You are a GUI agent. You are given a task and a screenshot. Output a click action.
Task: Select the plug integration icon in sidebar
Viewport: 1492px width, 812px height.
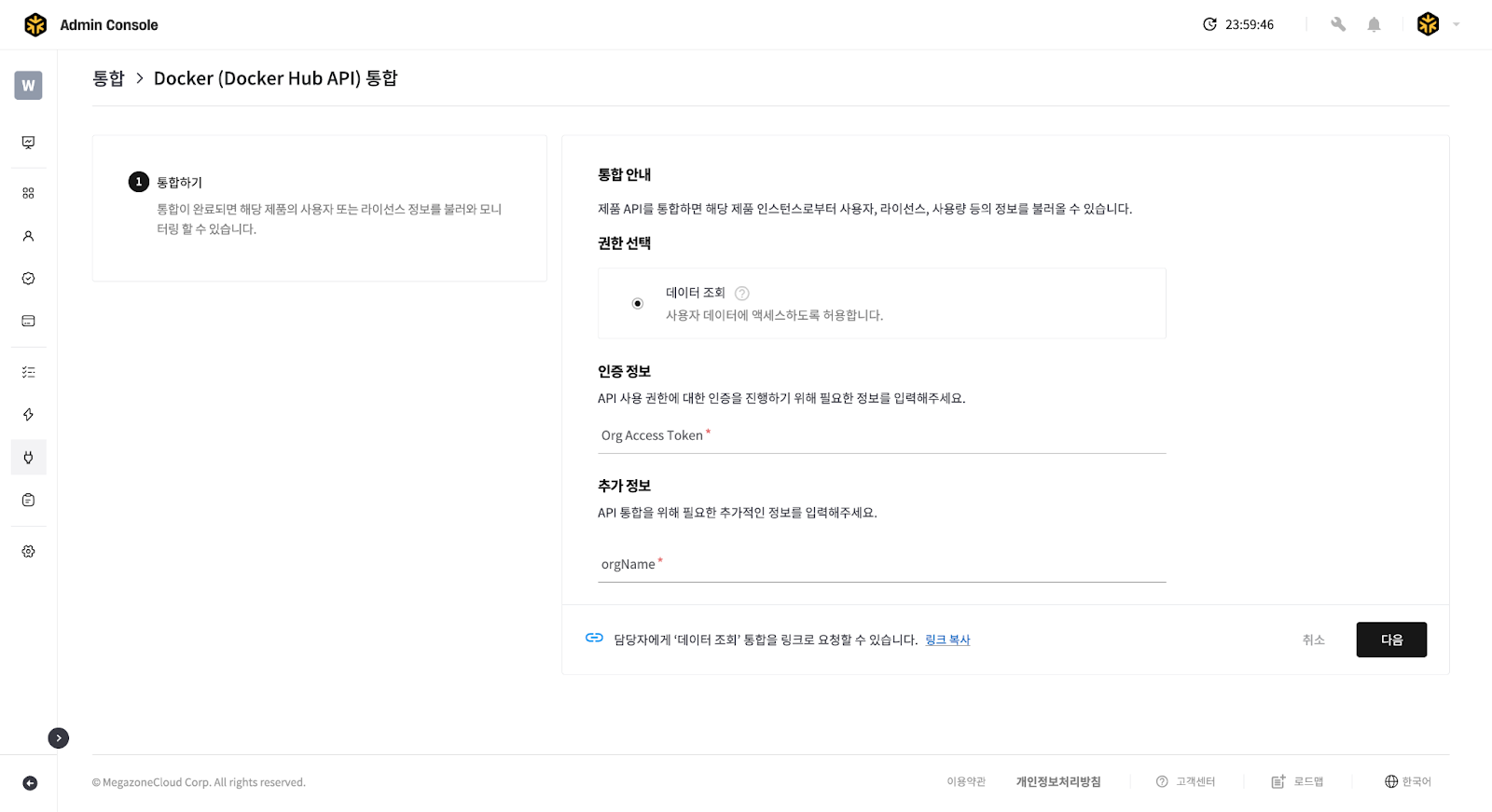coord(28,458)
